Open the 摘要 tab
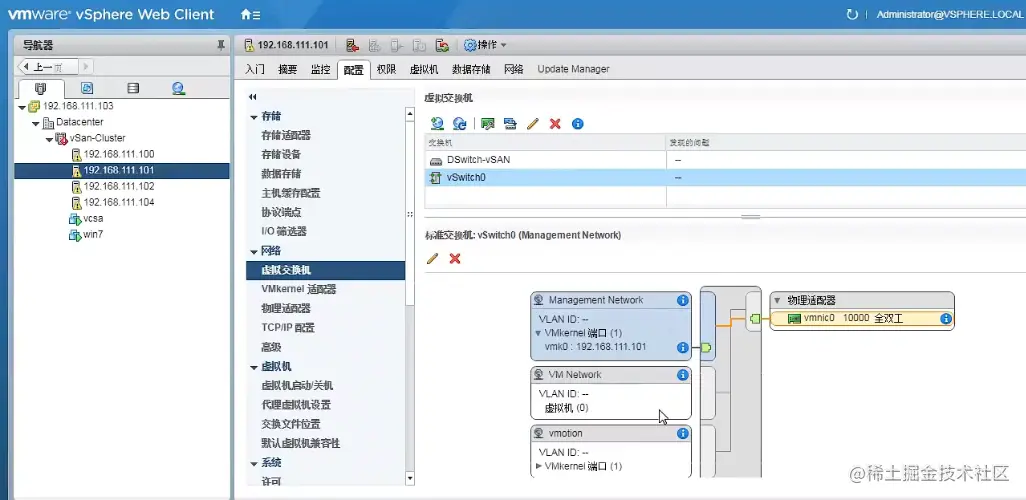Screen dimensions: 1026x500 287,69
